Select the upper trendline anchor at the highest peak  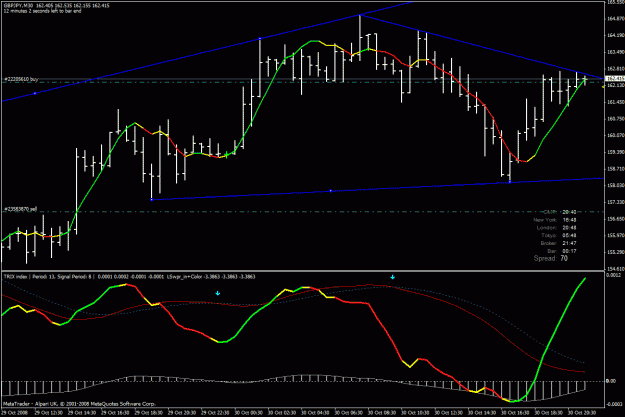point(360,15)
